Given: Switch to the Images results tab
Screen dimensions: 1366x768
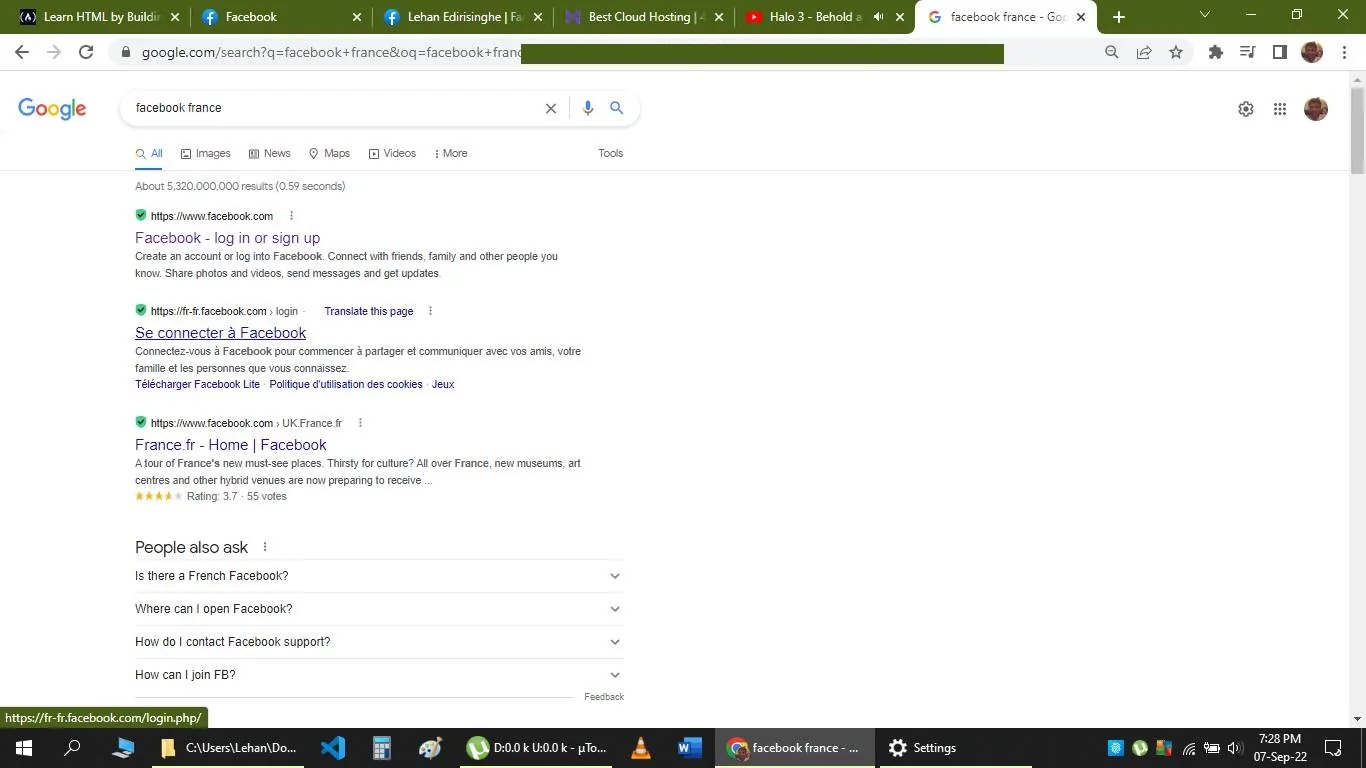Looking at the screenshot, I should click(205, 153).
